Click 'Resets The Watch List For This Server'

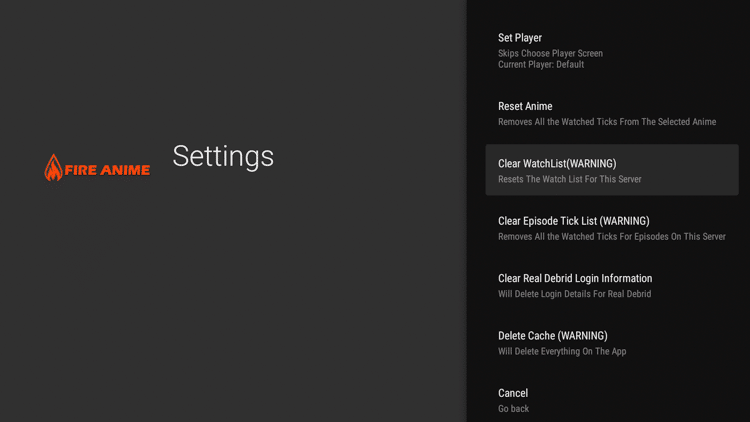pyautogui.click(x=569, y=180)
